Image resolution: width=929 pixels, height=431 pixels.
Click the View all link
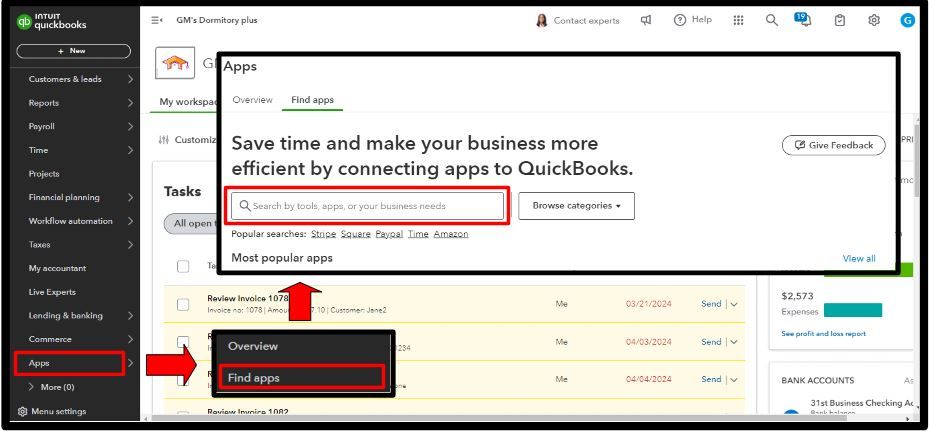859,258
